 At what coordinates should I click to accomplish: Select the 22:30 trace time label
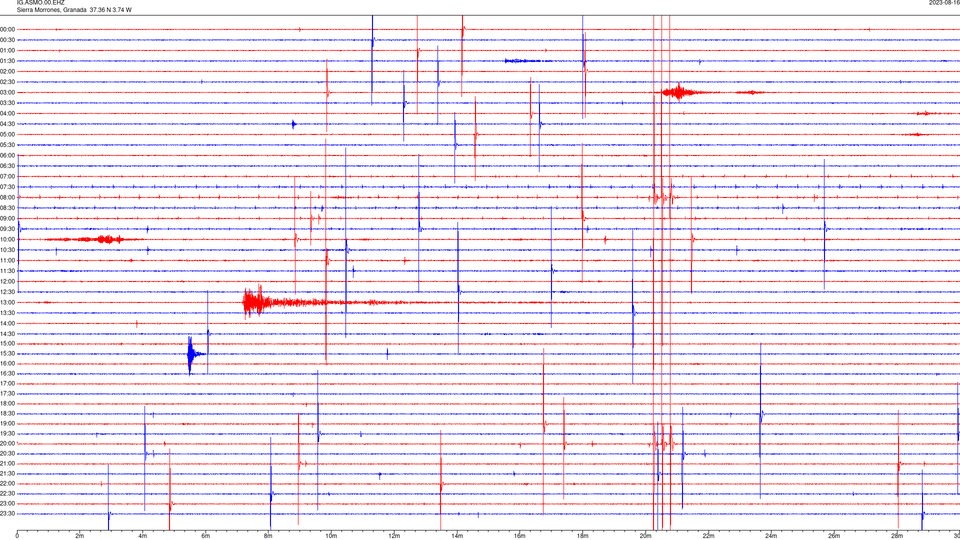coord(7,494)
